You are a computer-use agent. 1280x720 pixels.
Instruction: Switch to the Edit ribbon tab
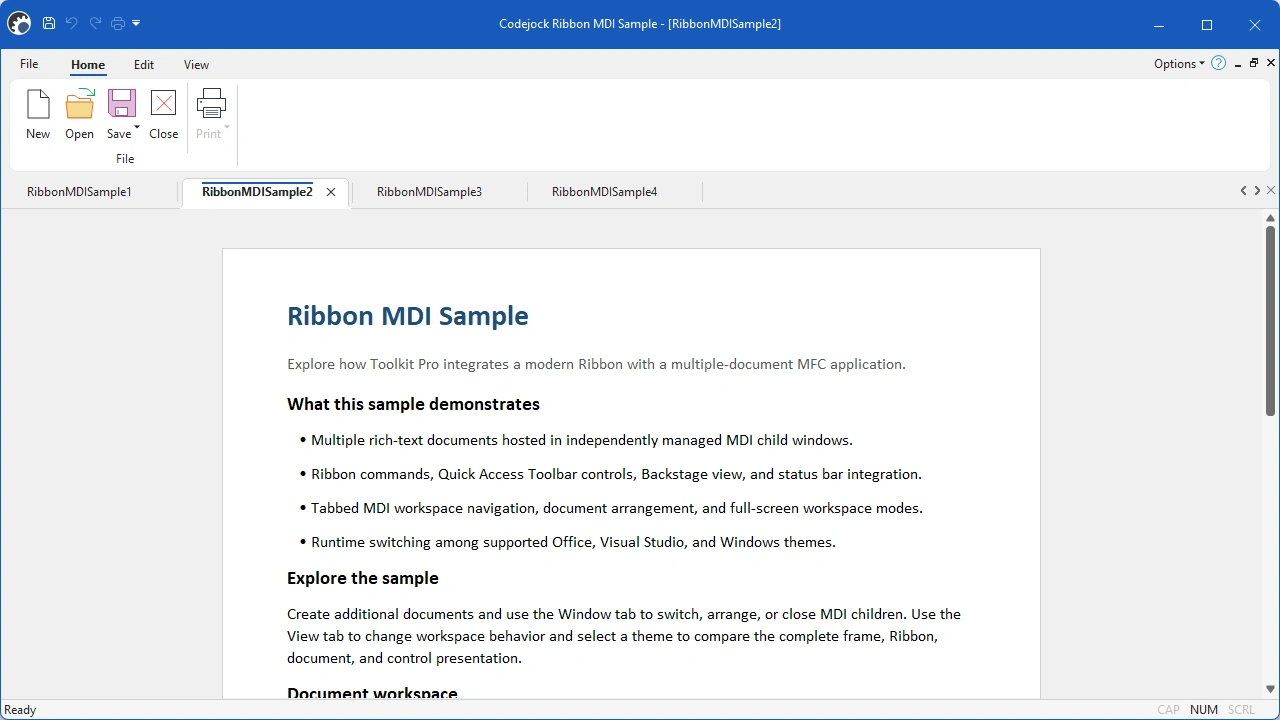[144, 64]
